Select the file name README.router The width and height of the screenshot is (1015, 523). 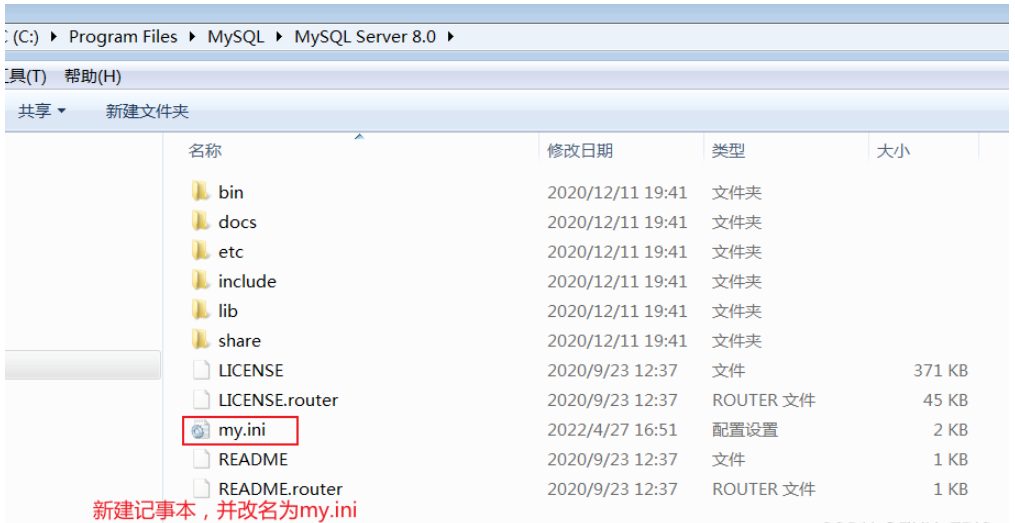(280, 489)
